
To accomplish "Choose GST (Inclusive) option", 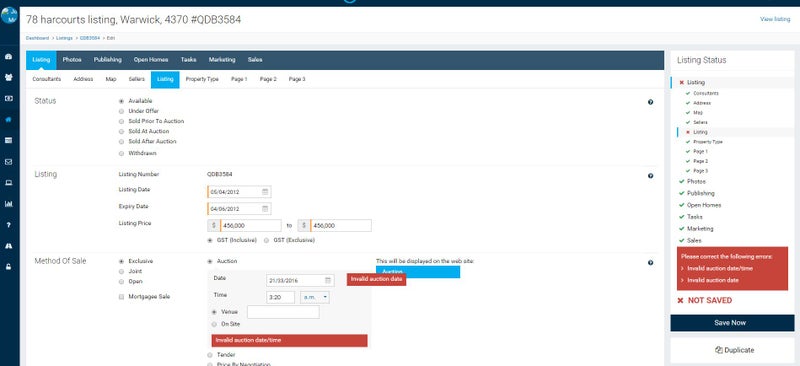I will [210, 240].
